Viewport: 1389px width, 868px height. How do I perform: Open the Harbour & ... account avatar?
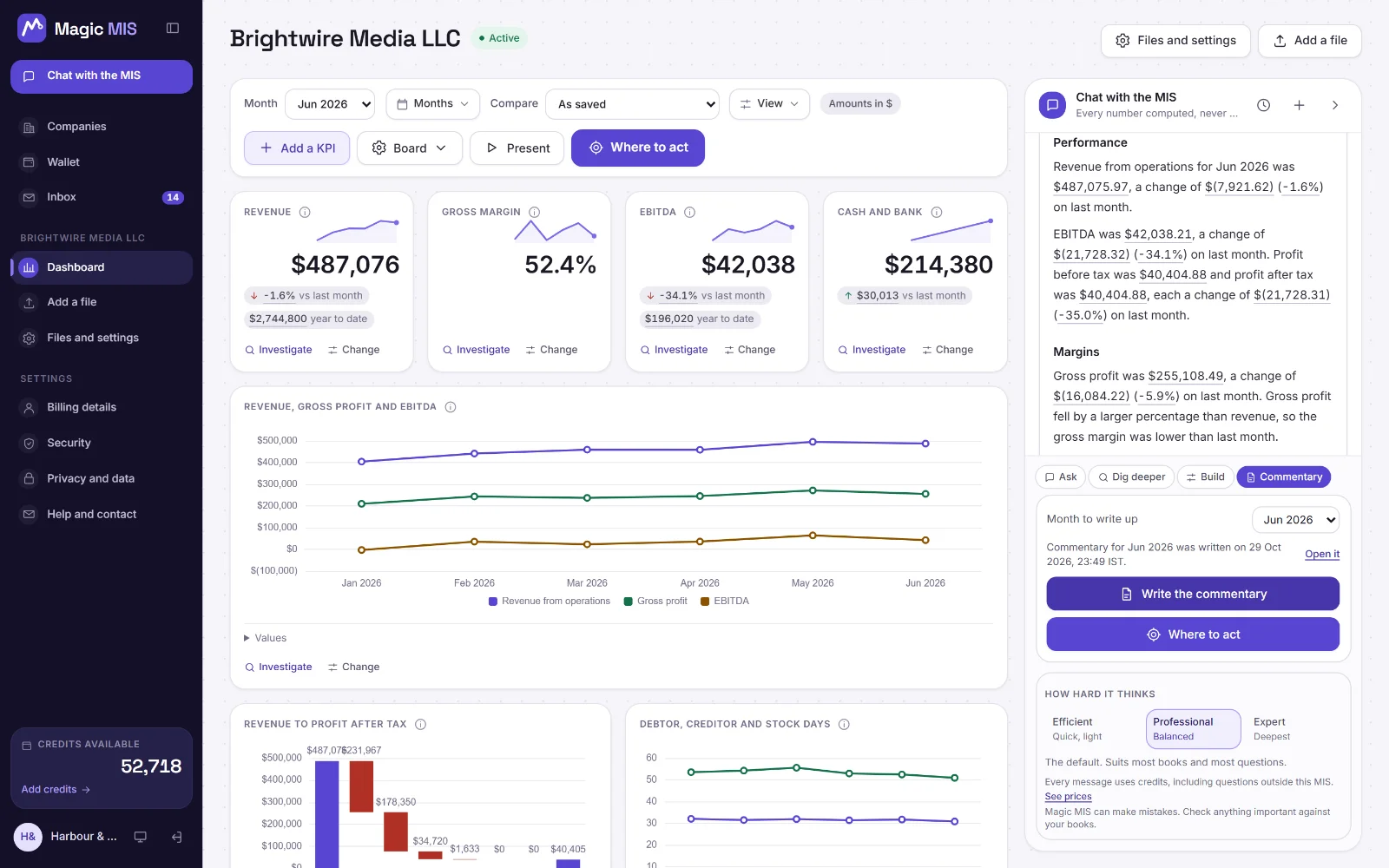point(28,837)
